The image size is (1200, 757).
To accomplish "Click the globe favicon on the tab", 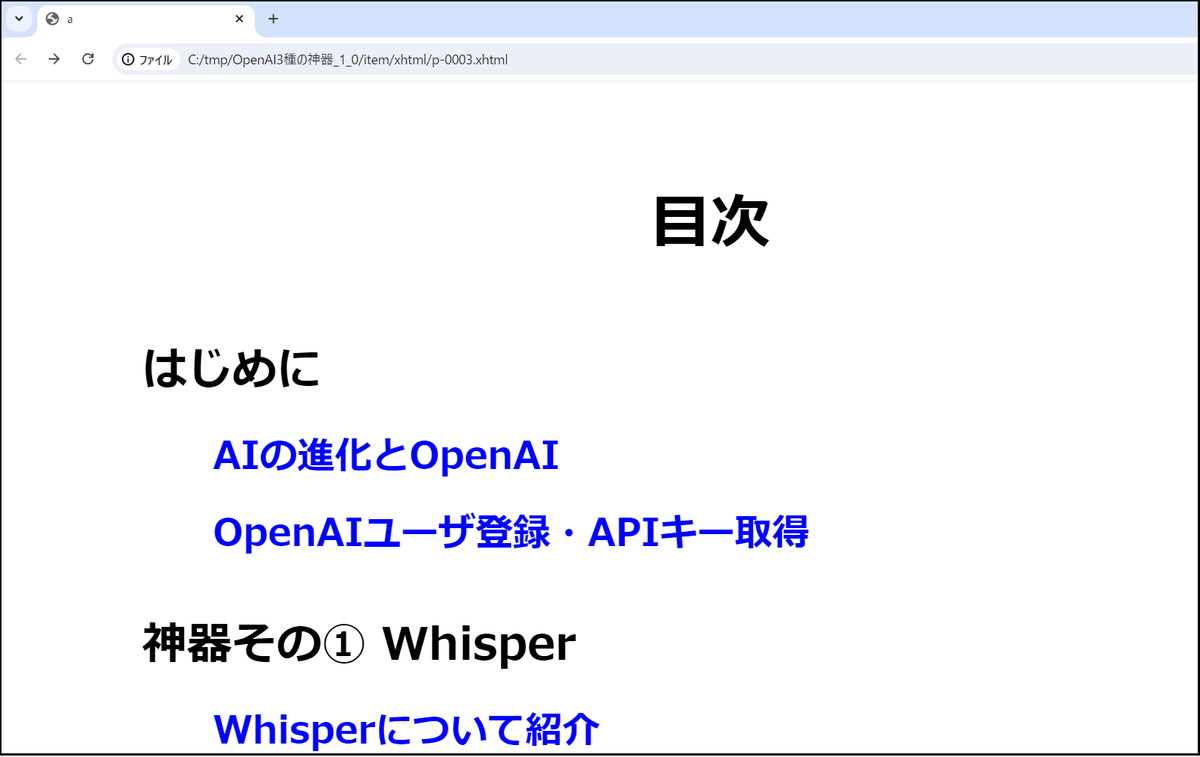I will (53, 19).
